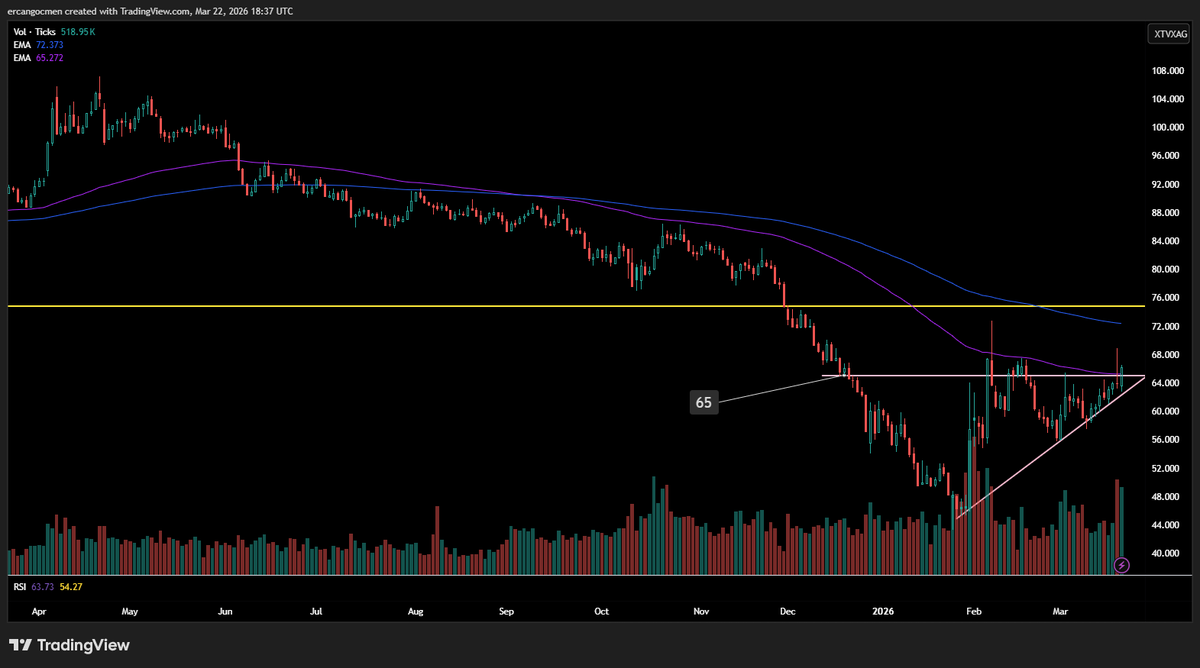Click the Vol value 518.95K
The image size is (1200, 668).
pyautogui.click(x=78, y=32)
